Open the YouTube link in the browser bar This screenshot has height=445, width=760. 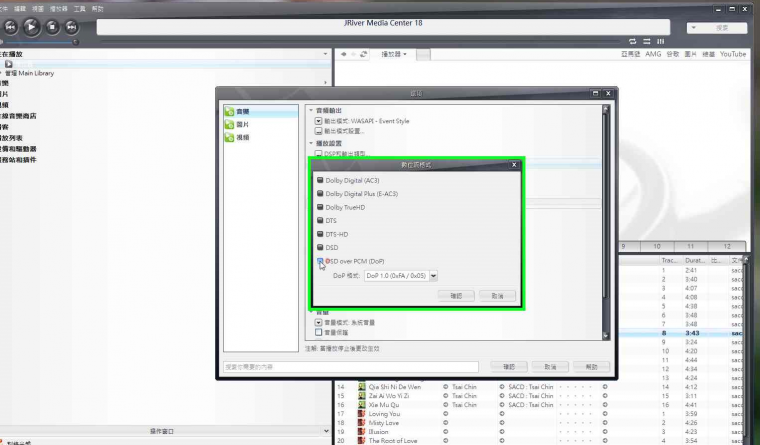pos(733,54)
